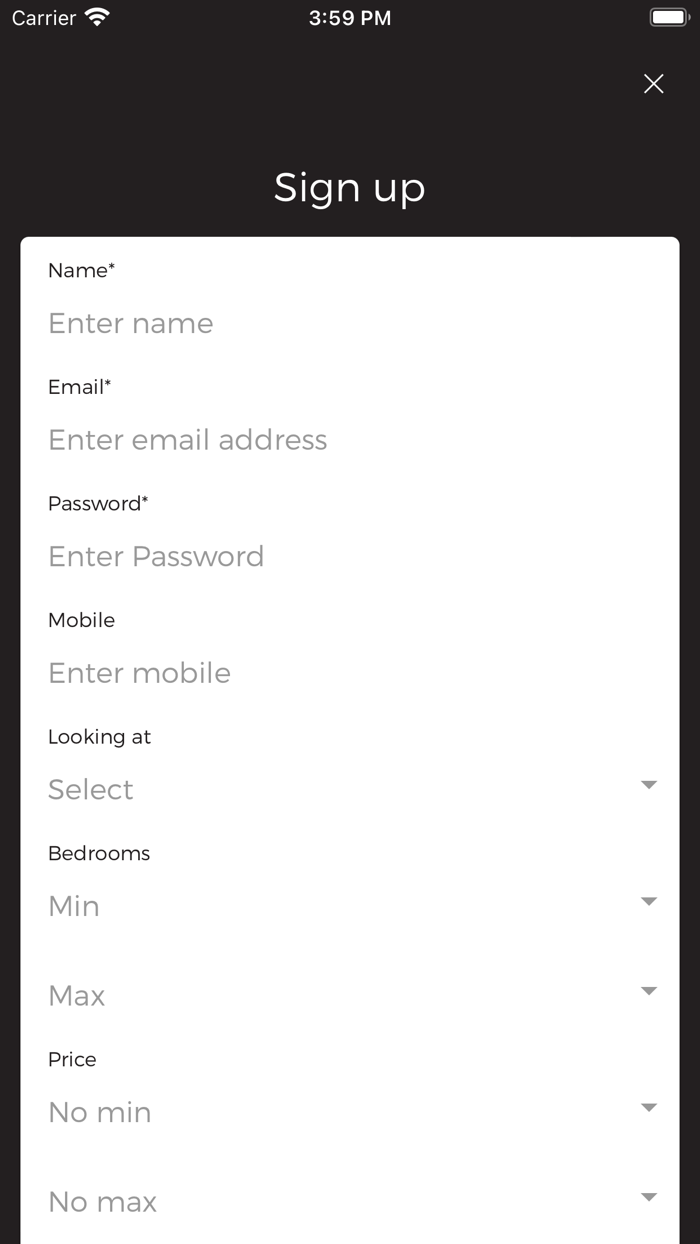Open the Bedrooms Max dropdown arrow

(x=649, y=991)
